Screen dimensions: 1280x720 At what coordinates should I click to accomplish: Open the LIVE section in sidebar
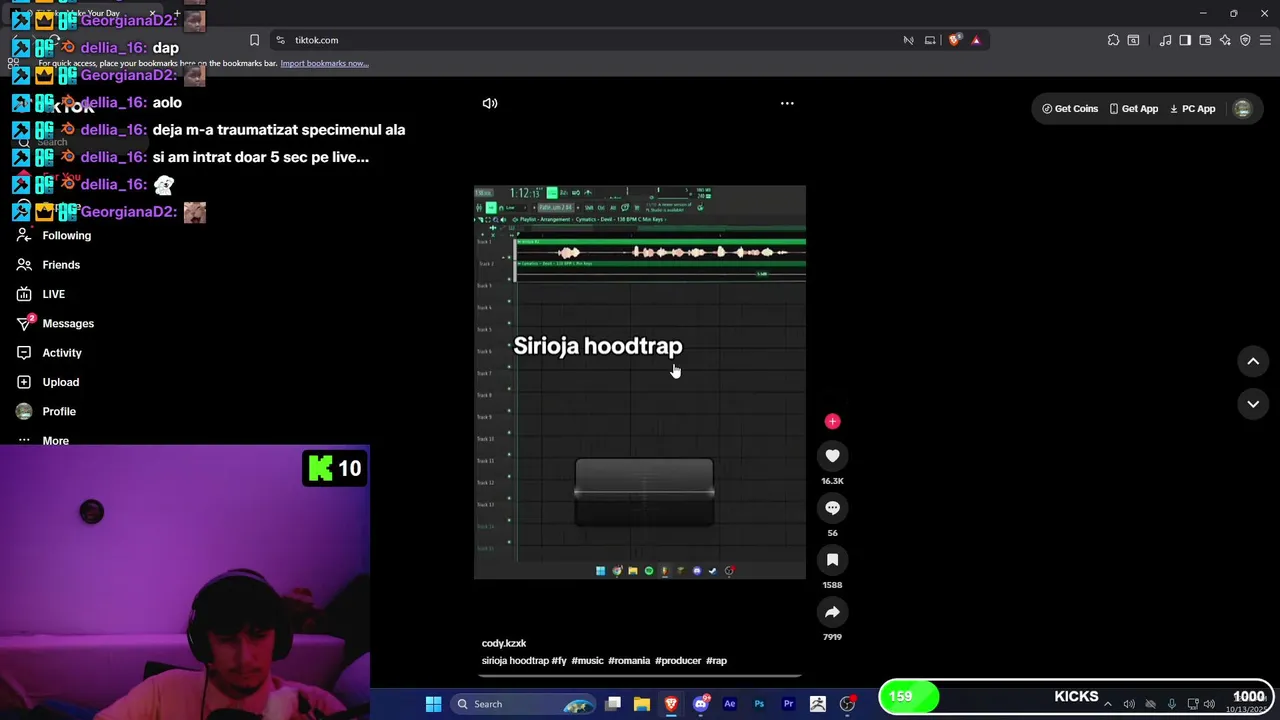click(41, 294)
